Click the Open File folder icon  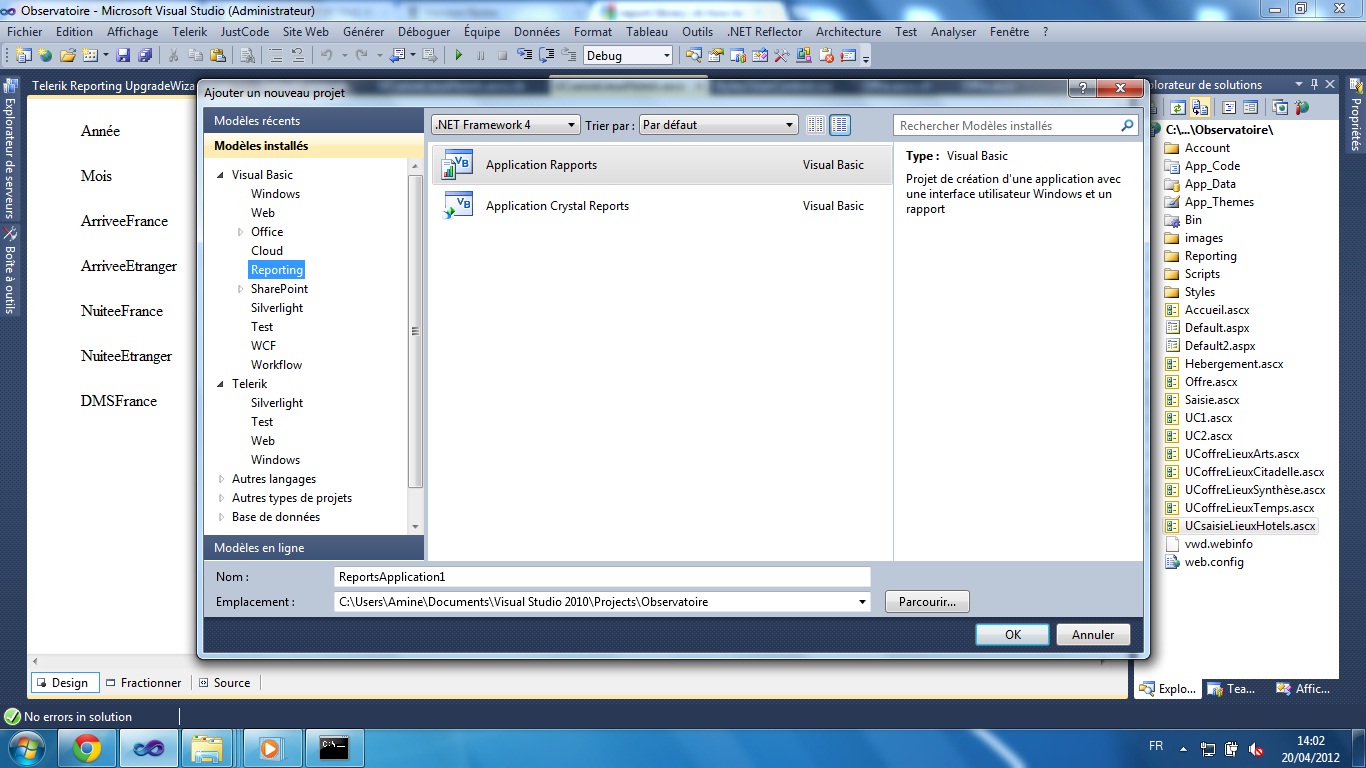tap(69, 56)
